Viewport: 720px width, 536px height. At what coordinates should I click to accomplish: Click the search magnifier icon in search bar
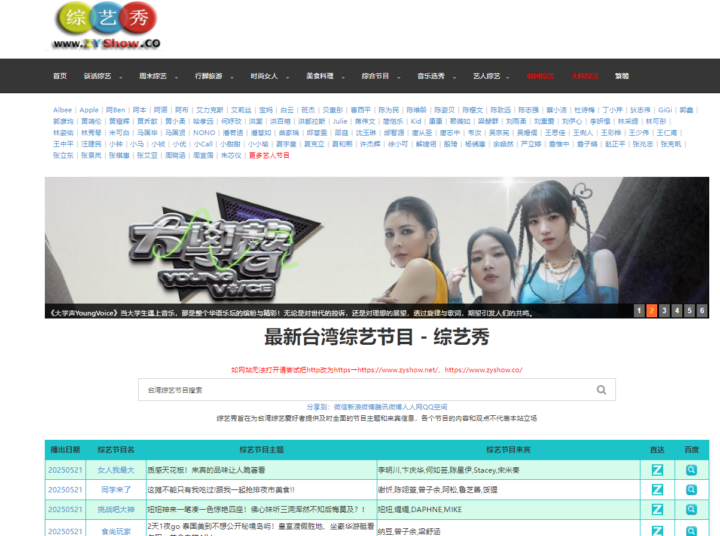(x=601, y=390)
